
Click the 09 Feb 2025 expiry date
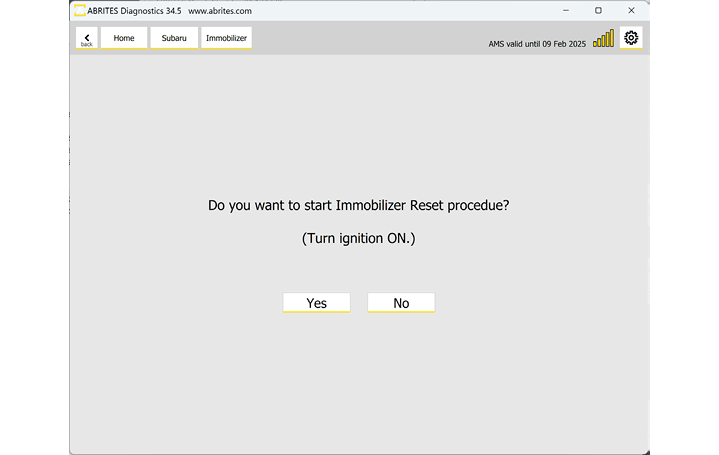564,44
